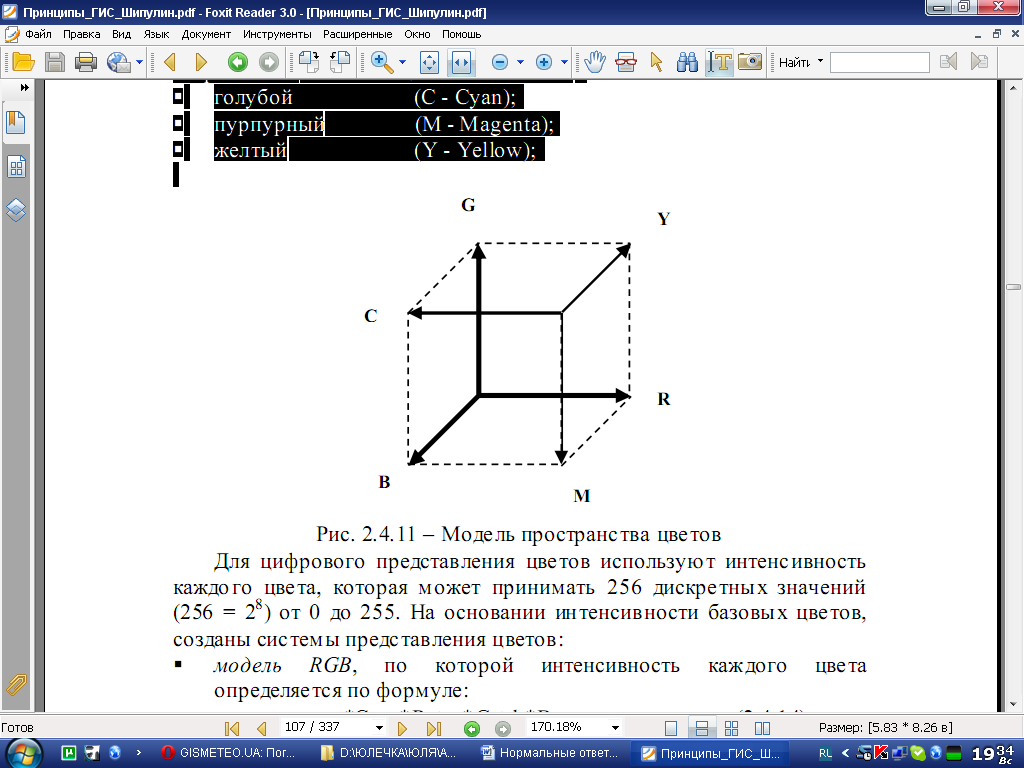This screenshot has height=768, width=1024.
Task: Rotate the page counterclockwise
Action: pos(340,63)
